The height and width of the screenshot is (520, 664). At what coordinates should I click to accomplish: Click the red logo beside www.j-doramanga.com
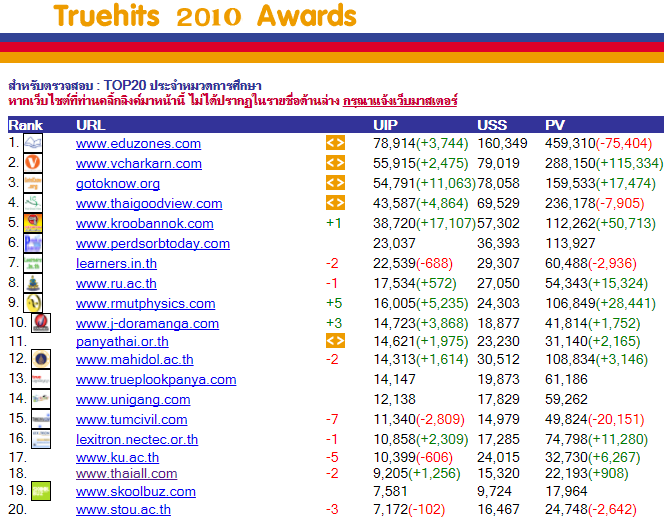point(41,323)
